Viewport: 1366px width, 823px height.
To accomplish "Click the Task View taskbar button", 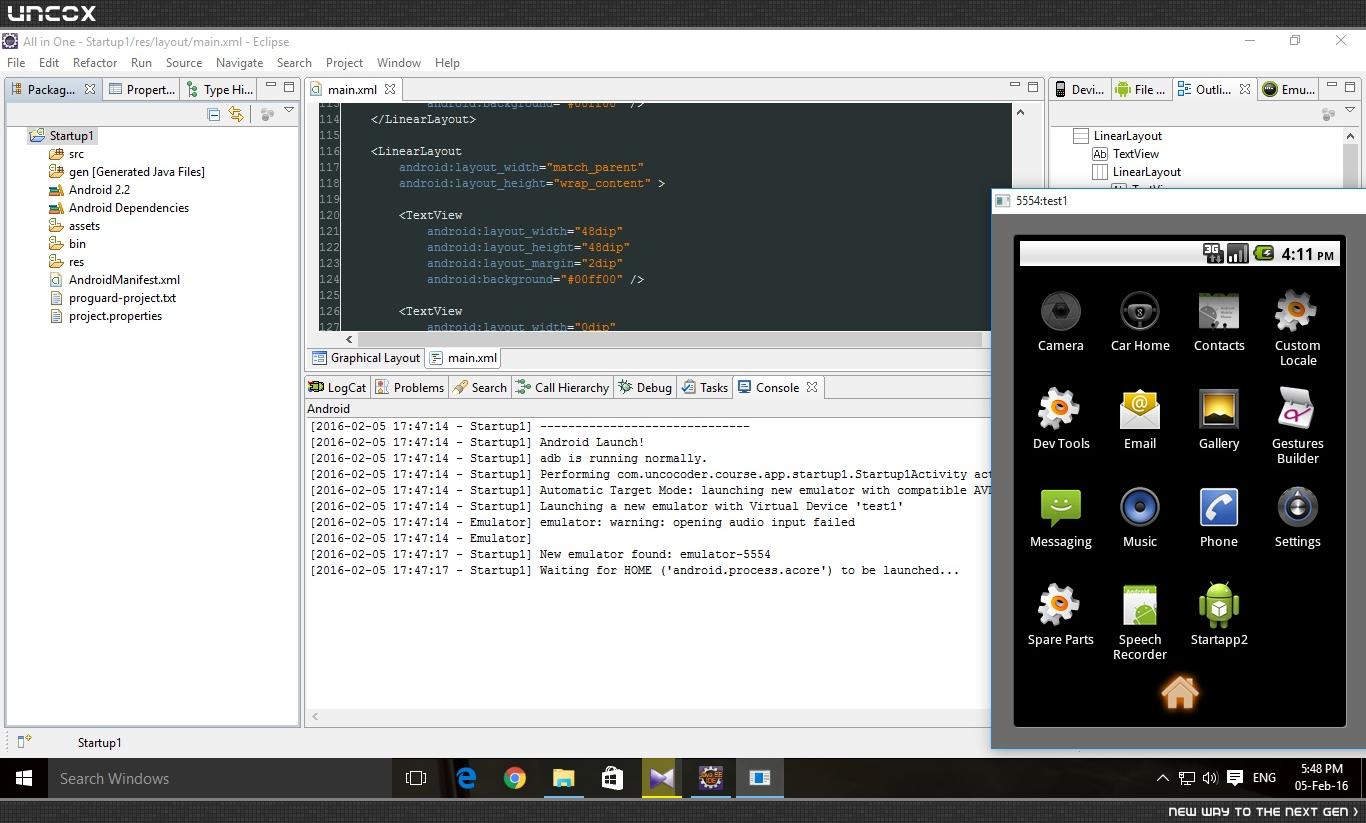I will [416, 778].
